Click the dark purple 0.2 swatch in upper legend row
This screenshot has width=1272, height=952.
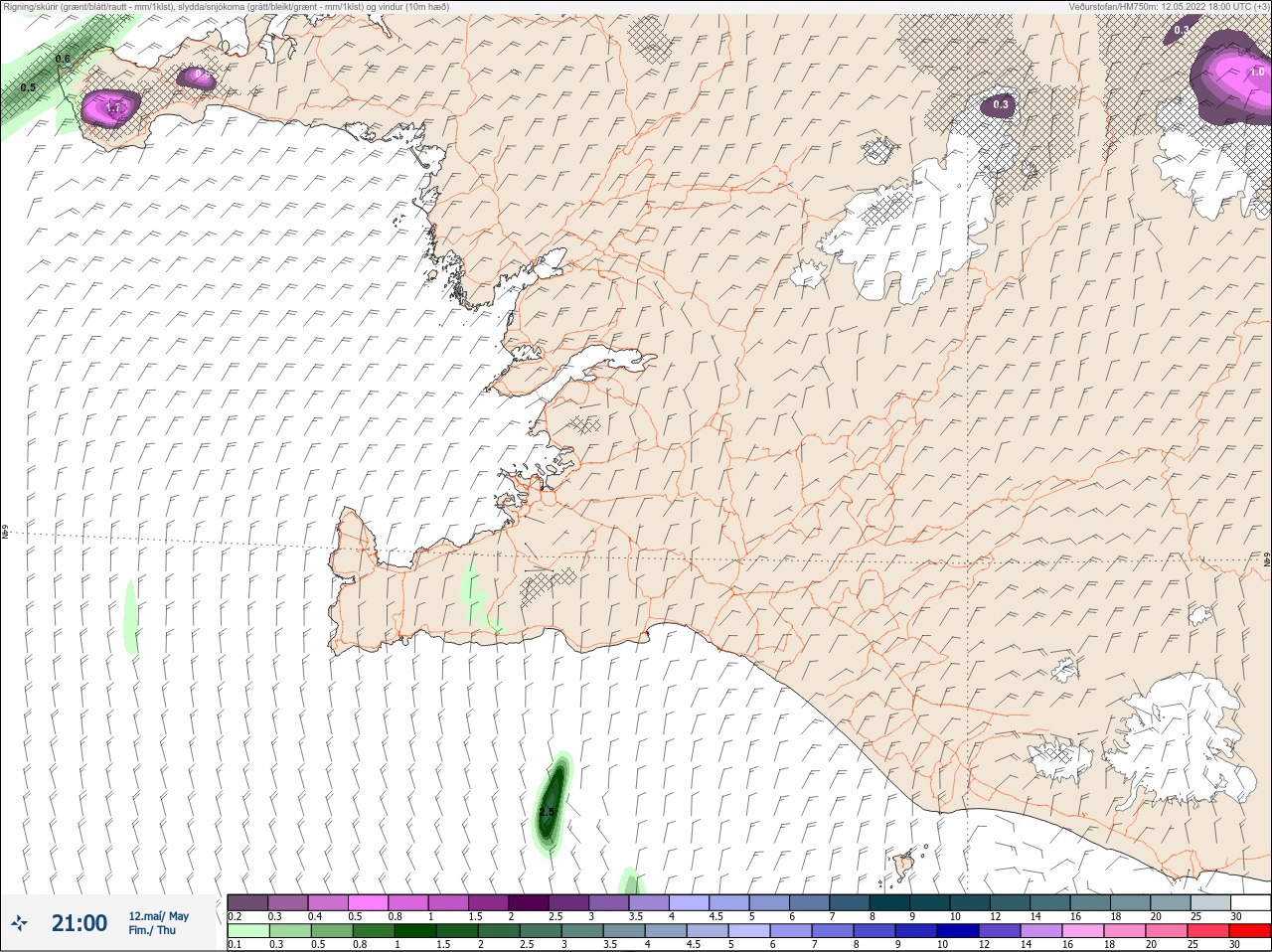point(247,902)
